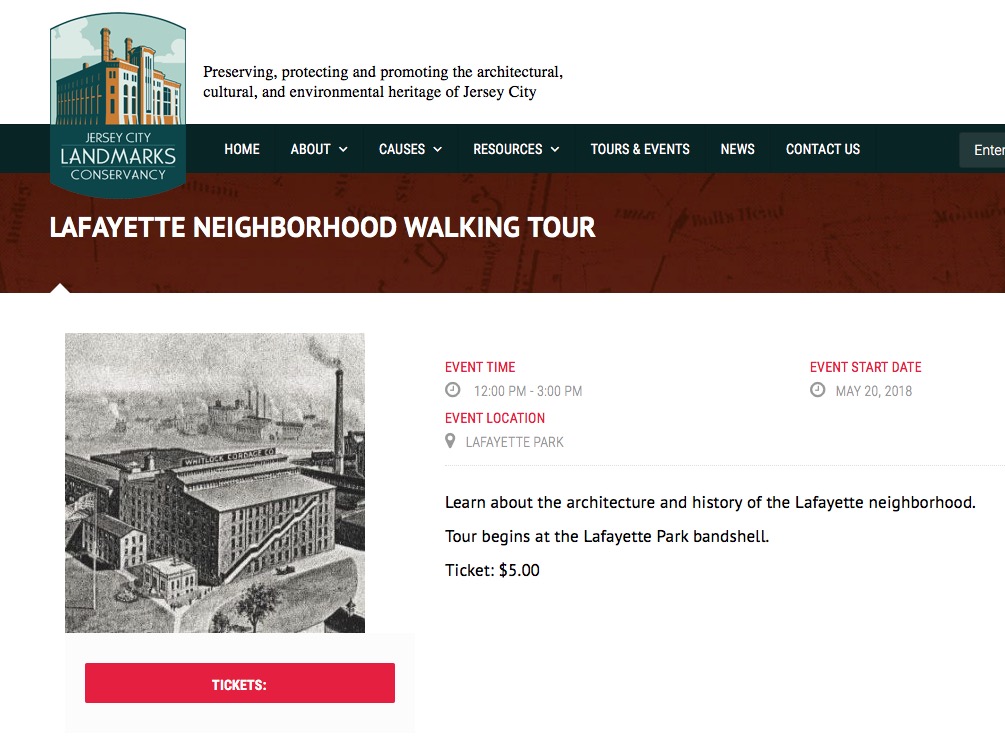Image resolution: width=1005 pixels, height=744 pixels.
Task: Open the Tours & Events menu item
Action: click(640, 149)
